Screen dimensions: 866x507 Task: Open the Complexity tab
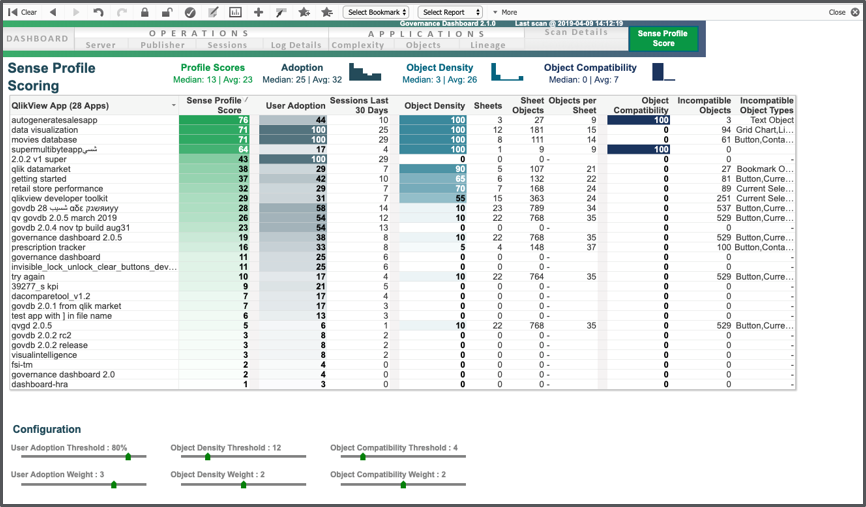tap(357, 45)
